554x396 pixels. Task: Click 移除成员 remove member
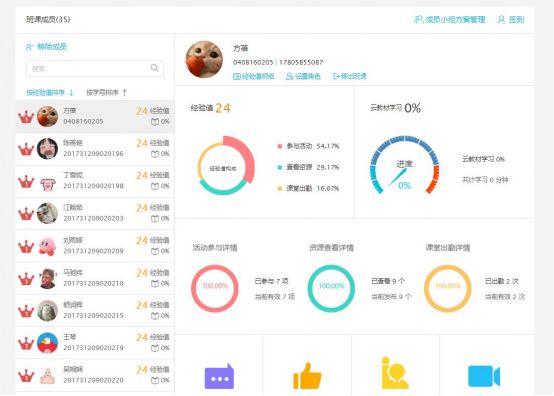coord(46,47)
